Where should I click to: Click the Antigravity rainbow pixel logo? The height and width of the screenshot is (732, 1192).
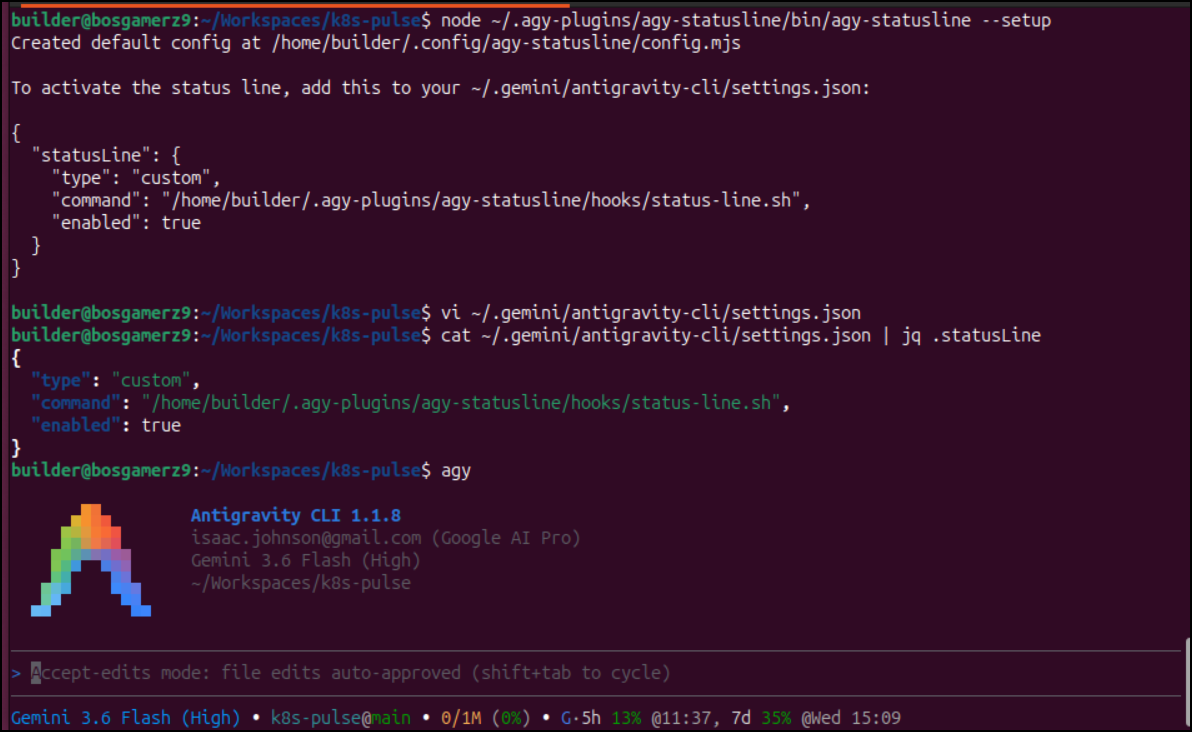[x=90, y=560]
